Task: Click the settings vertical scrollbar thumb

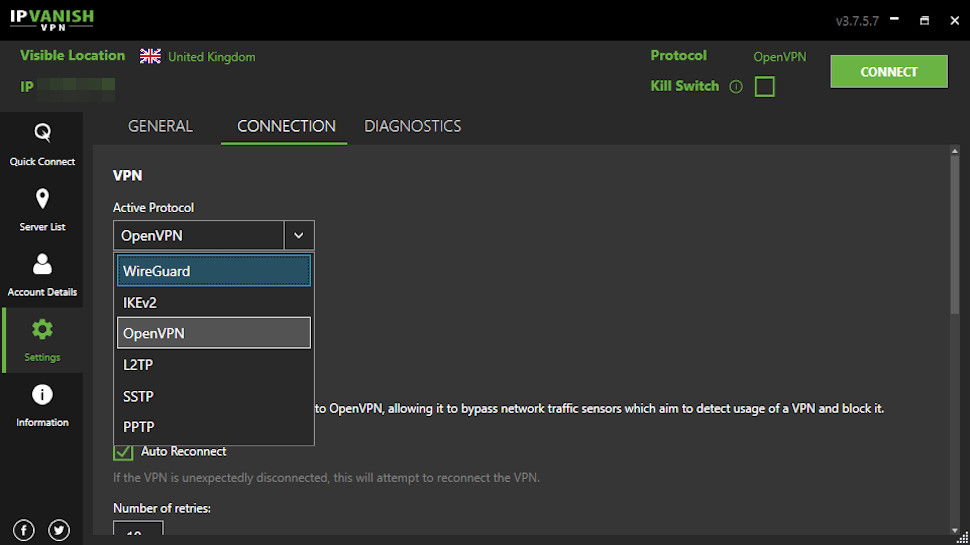Action: pos(955,236)
